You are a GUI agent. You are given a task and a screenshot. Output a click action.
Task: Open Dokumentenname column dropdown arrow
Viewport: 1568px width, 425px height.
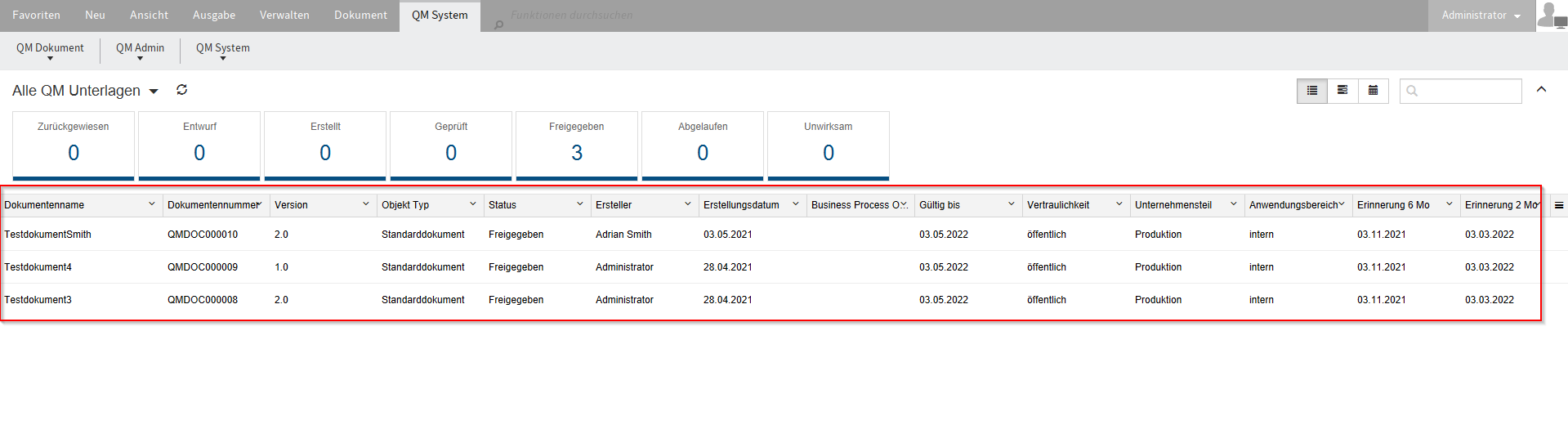pyautogui.click(x=151, y=204)
